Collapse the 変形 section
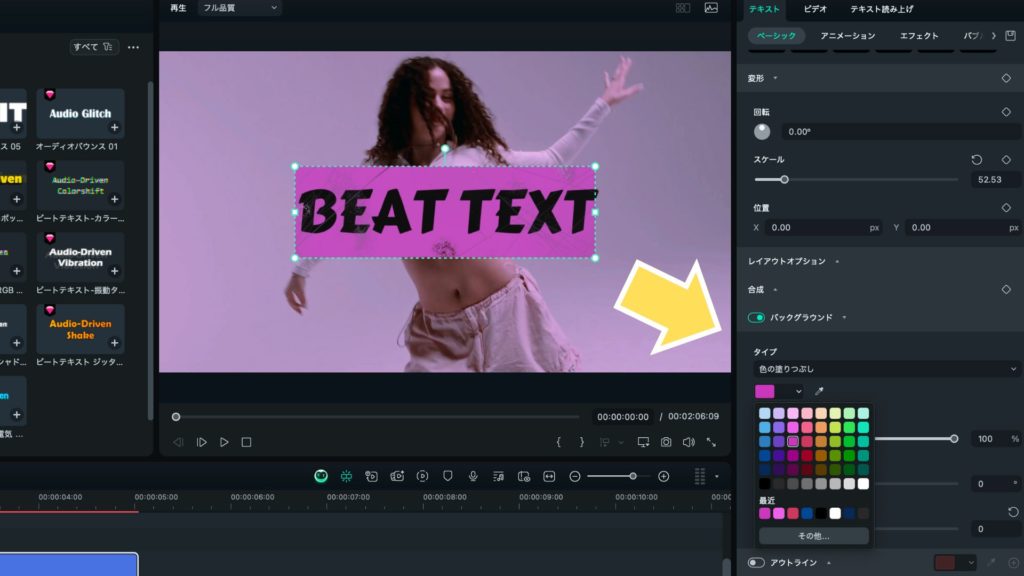Viewport: 1024px width, 576px height. [775, 78]
